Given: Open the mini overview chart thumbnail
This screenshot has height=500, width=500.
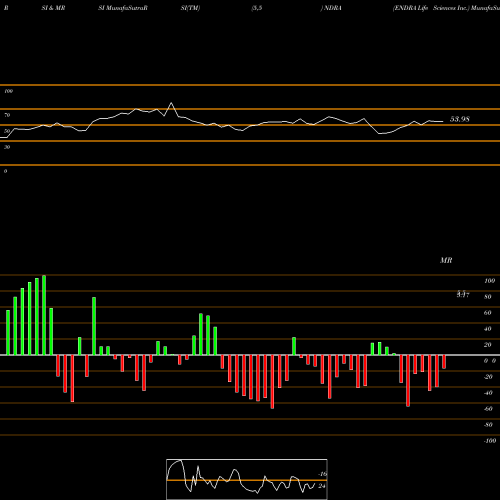Looking at the screenshot, I should tap(247, 479).
